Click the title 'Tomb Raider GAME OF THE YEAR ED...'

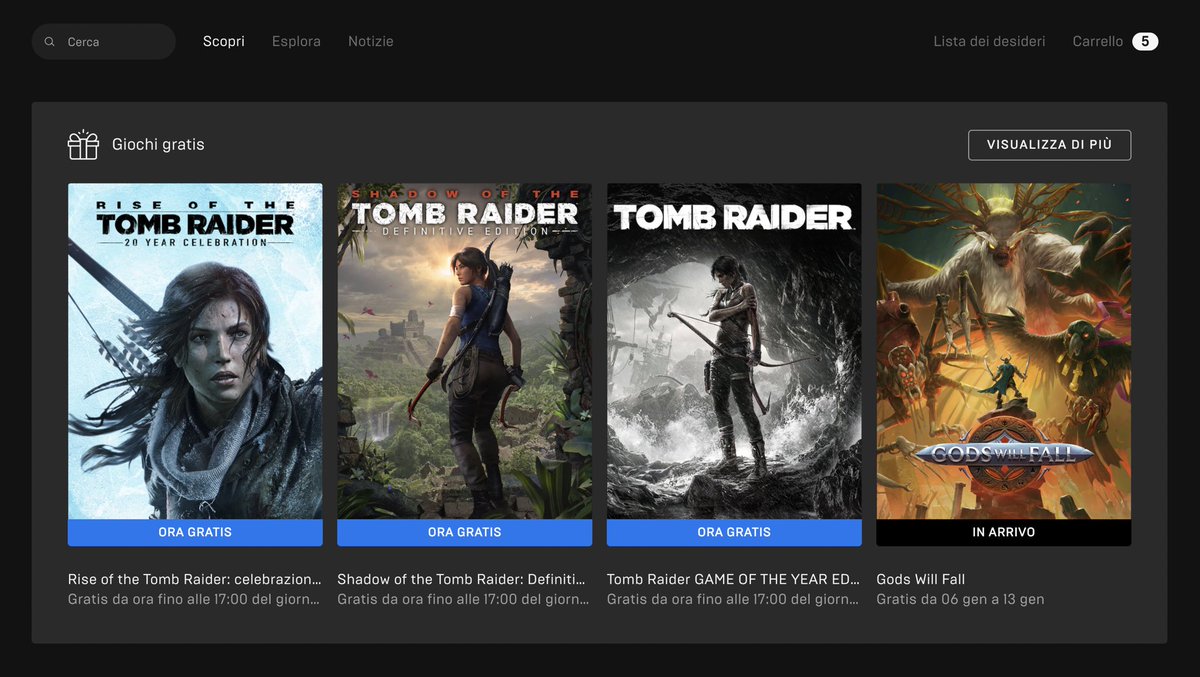734,579
